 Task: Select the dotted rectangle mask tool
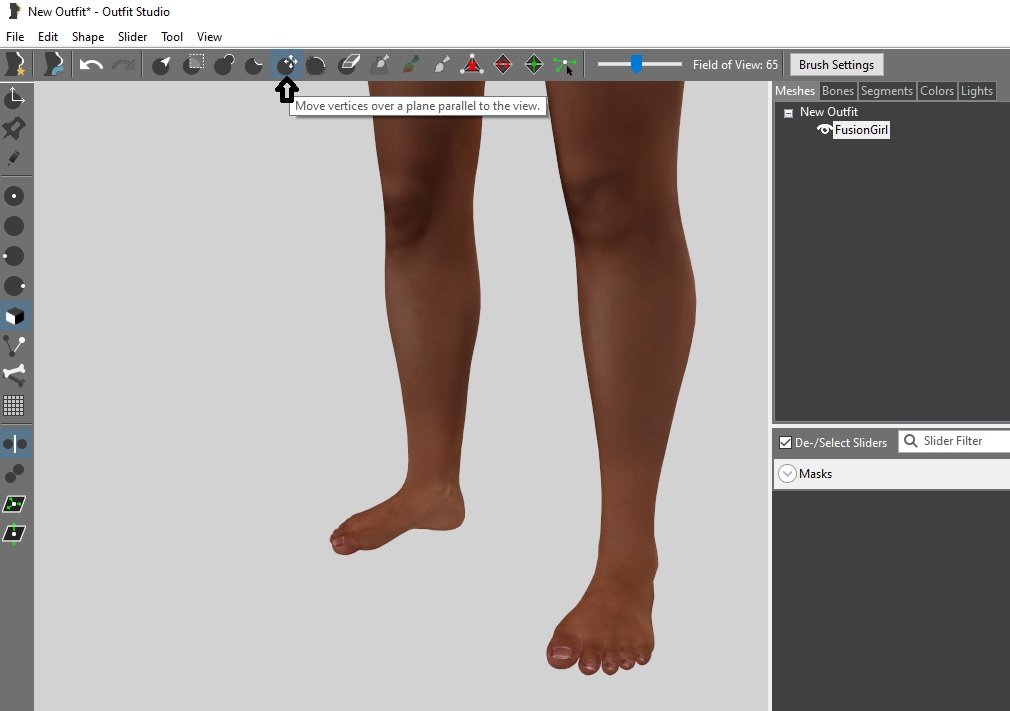(196, 64)
